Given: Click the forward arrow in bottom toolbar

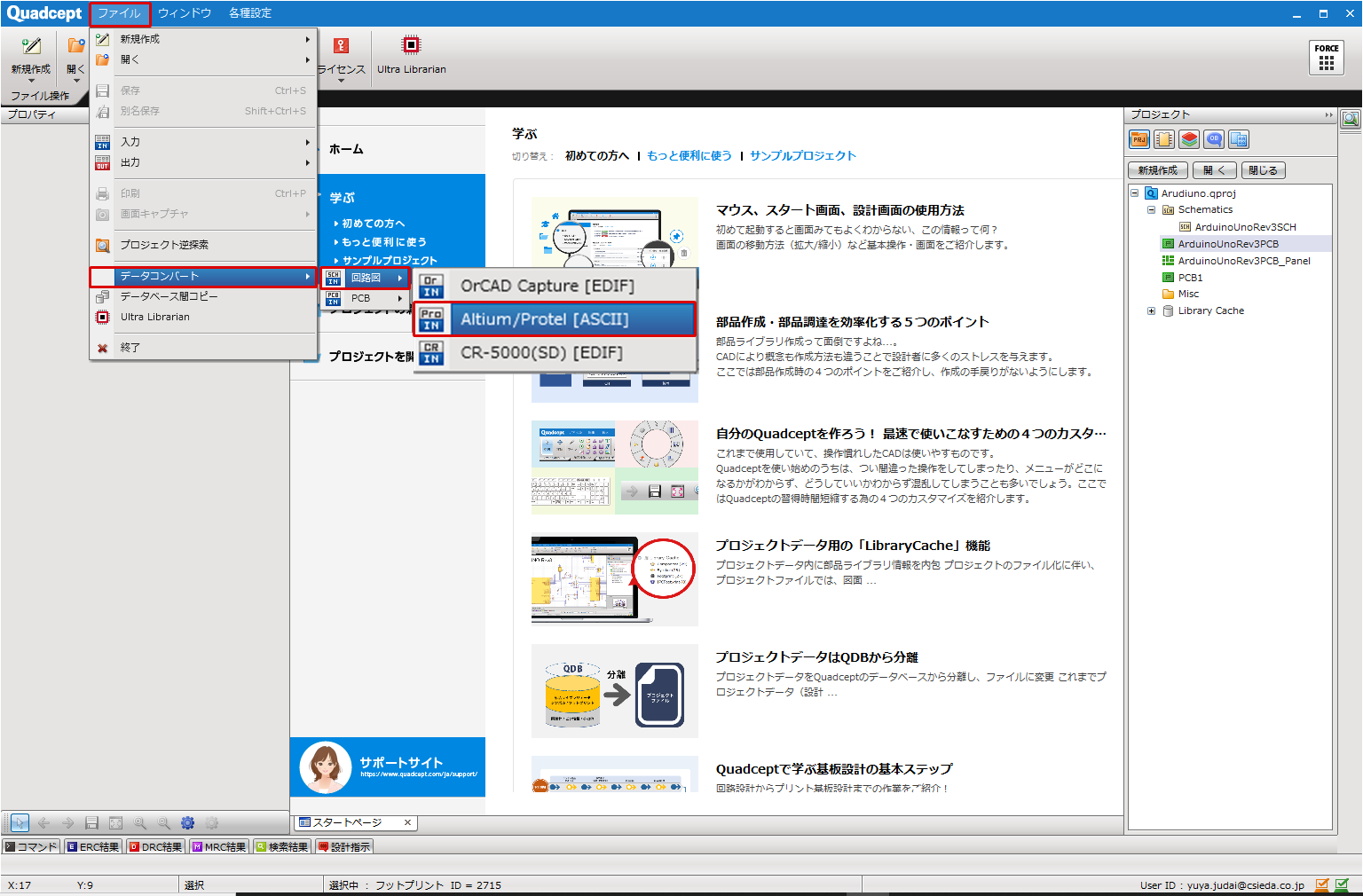Looking at the screenshot, I should point(67,823).
